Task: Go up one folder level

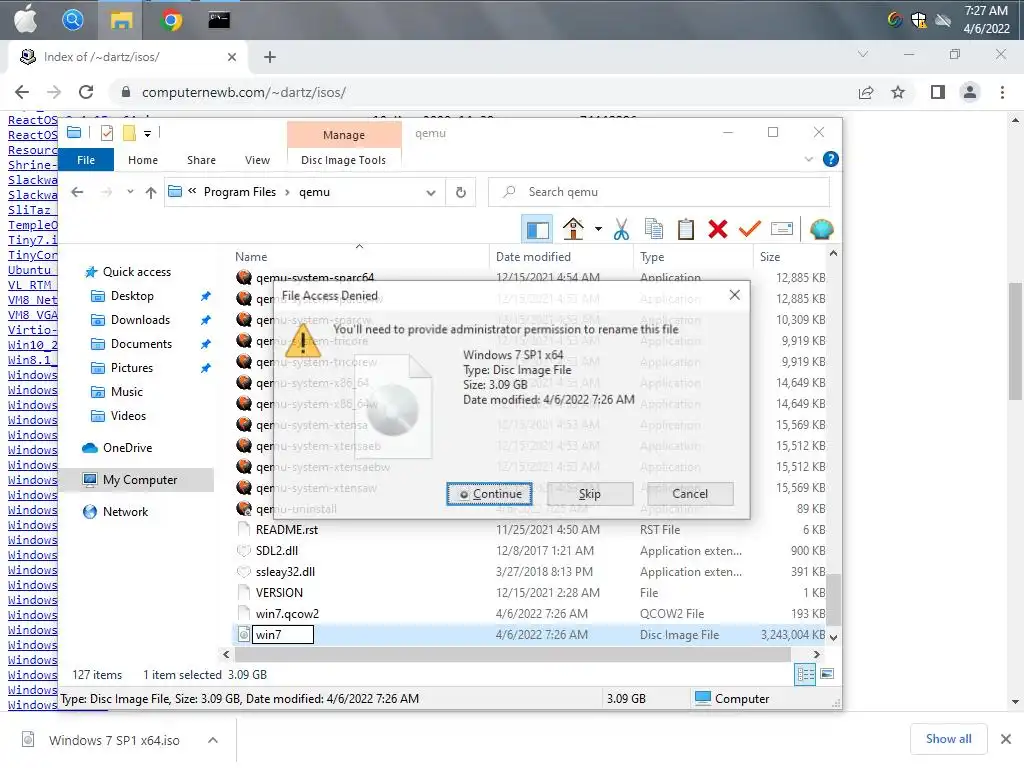Action: (x=151, y=192)
